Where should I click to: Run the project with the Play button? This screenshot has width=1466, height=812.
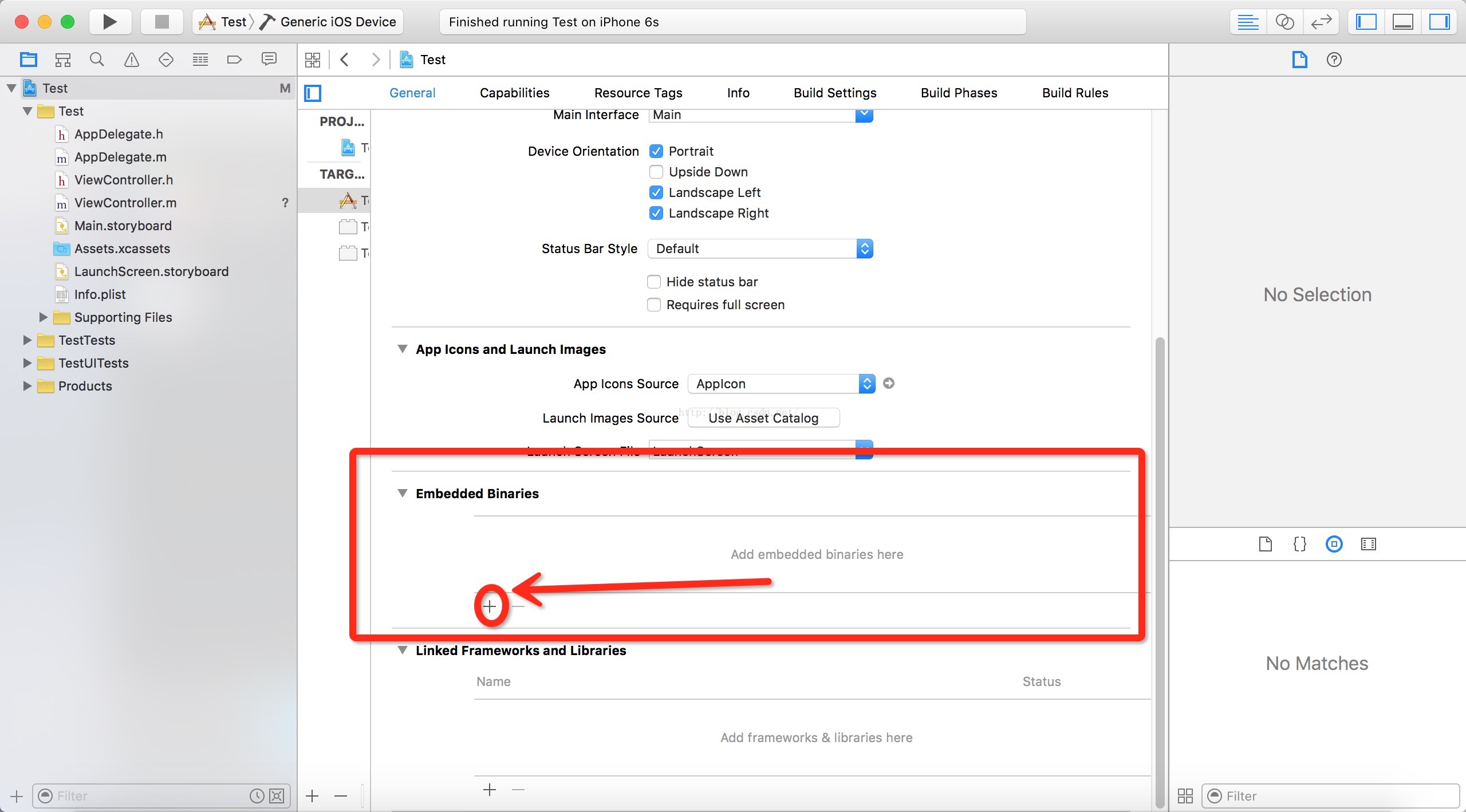110,22
